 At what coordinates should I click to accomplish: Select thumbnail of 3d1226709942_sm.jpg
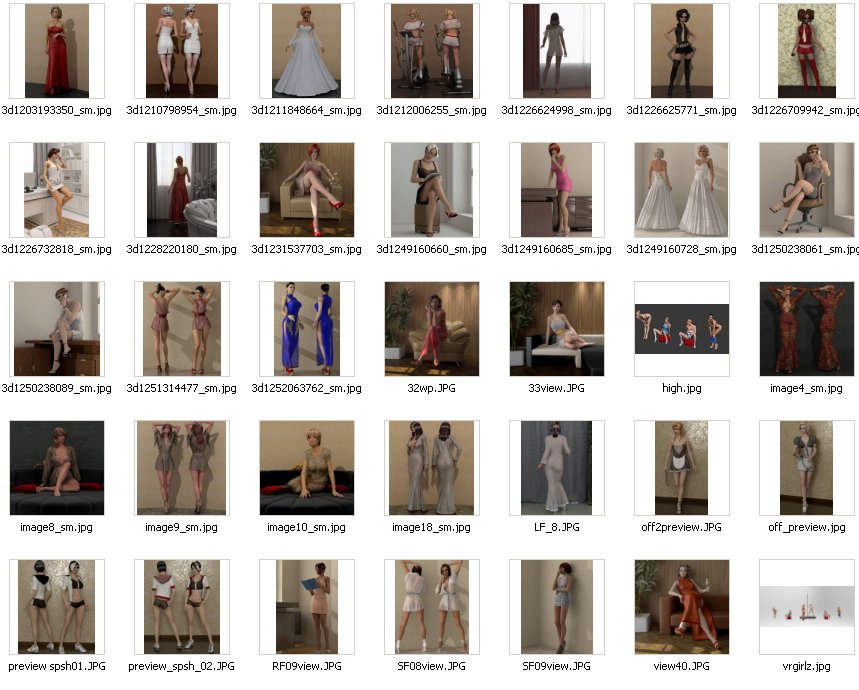tap(806, 51)
